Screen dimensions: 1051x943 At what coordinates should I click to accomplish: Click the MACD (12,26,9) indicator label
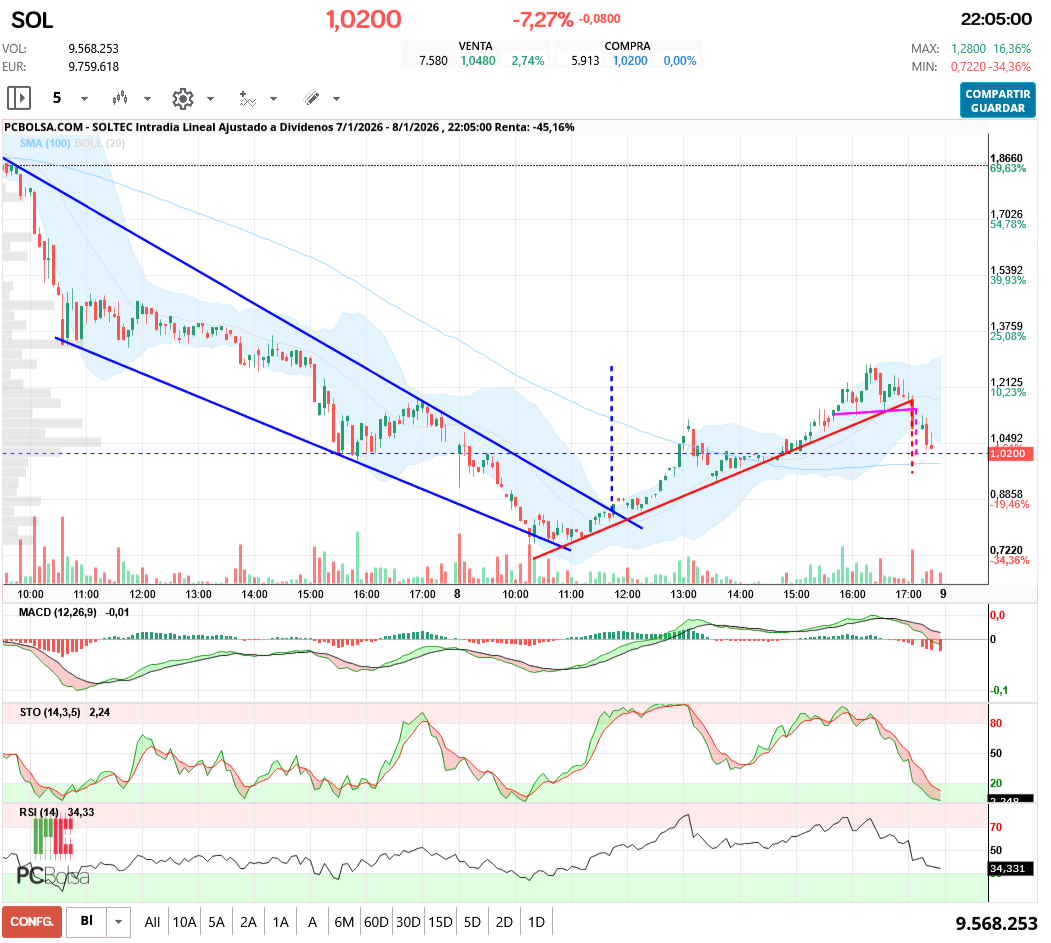(x=58, y=612)
